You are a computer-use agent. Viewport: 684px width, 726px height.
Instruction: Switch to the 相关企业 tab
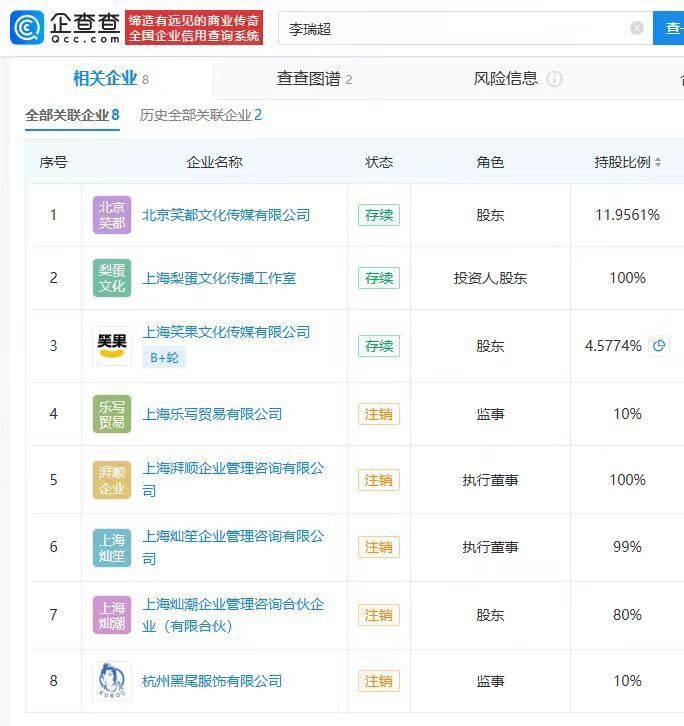pyautogui.click(x=111, y=79)
